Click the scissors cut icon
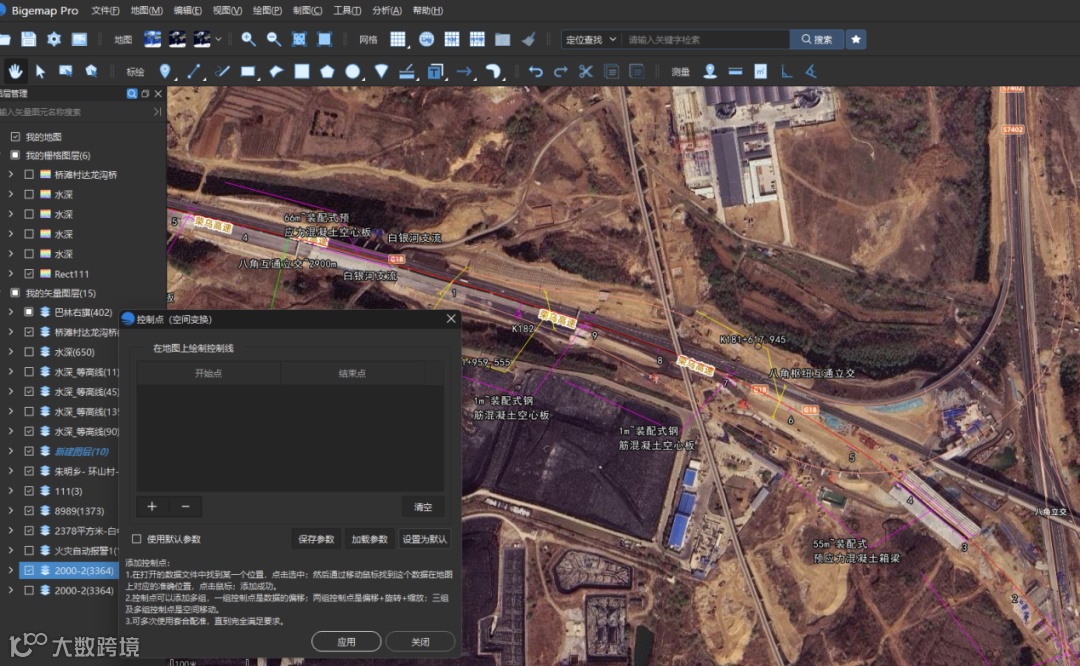The height and width of the screenshot is (666, 1080). click(586, 71)
